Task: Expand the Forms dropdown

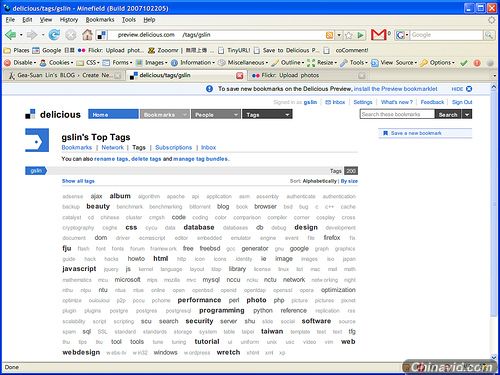Action: coord(117,63)
